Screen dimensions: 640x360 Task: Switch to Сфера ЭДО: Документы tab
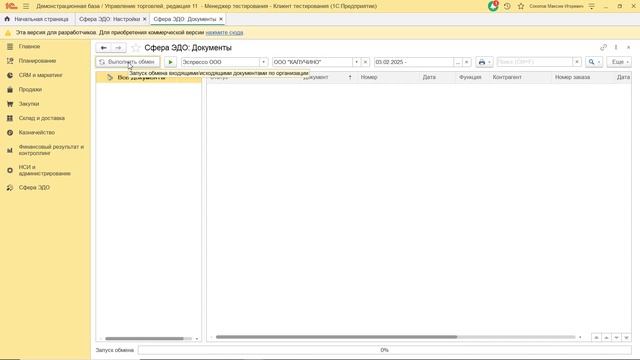pos(184,19)
